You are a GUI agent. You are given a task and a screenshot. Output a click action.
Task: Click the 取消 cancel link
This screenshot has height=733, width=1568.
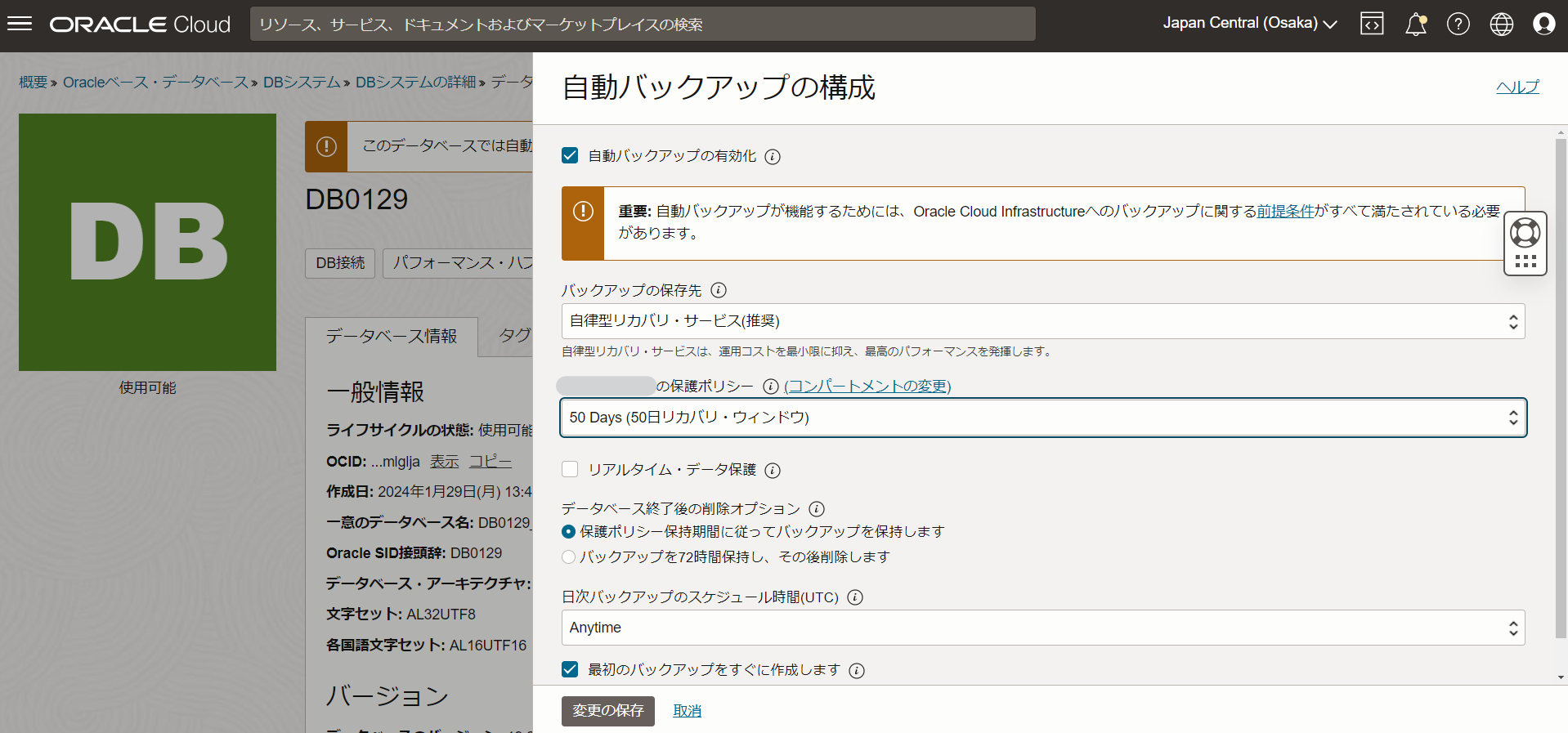click(x=687, y=711)
